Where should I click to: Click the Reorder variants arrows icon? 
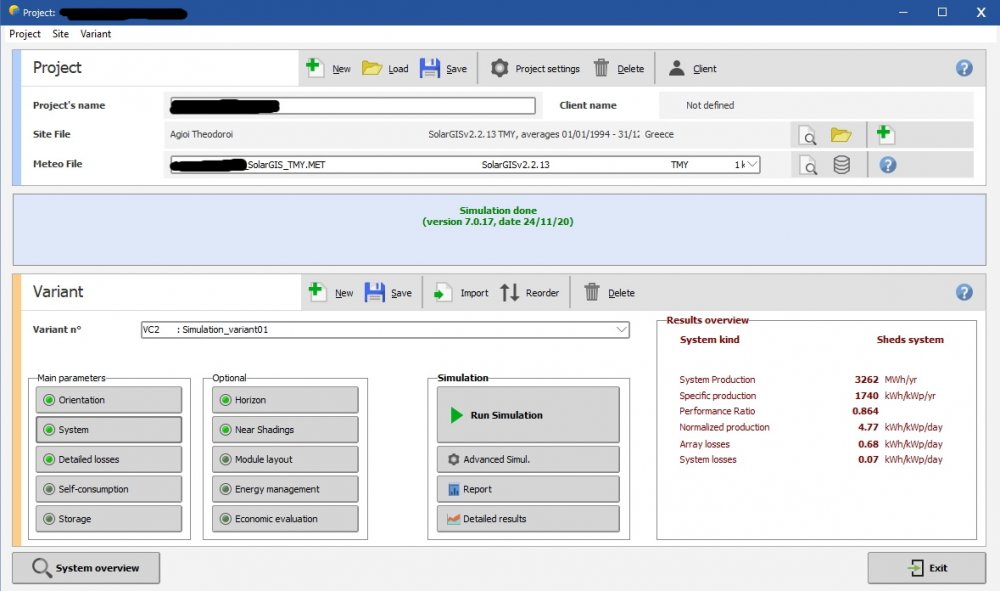510,292
